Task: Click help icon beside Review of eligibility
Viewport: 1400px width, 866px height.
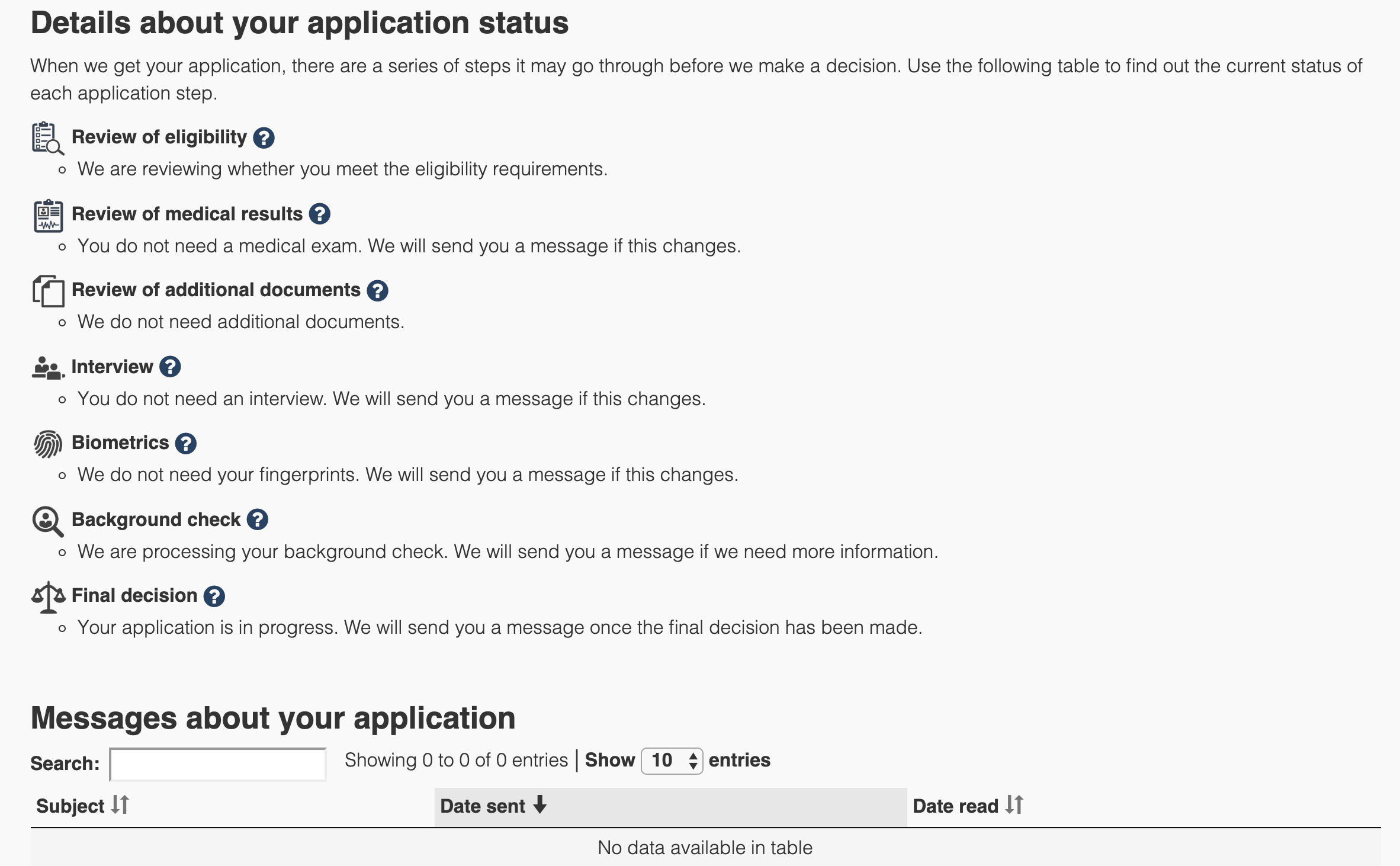Action: (264, 138)
